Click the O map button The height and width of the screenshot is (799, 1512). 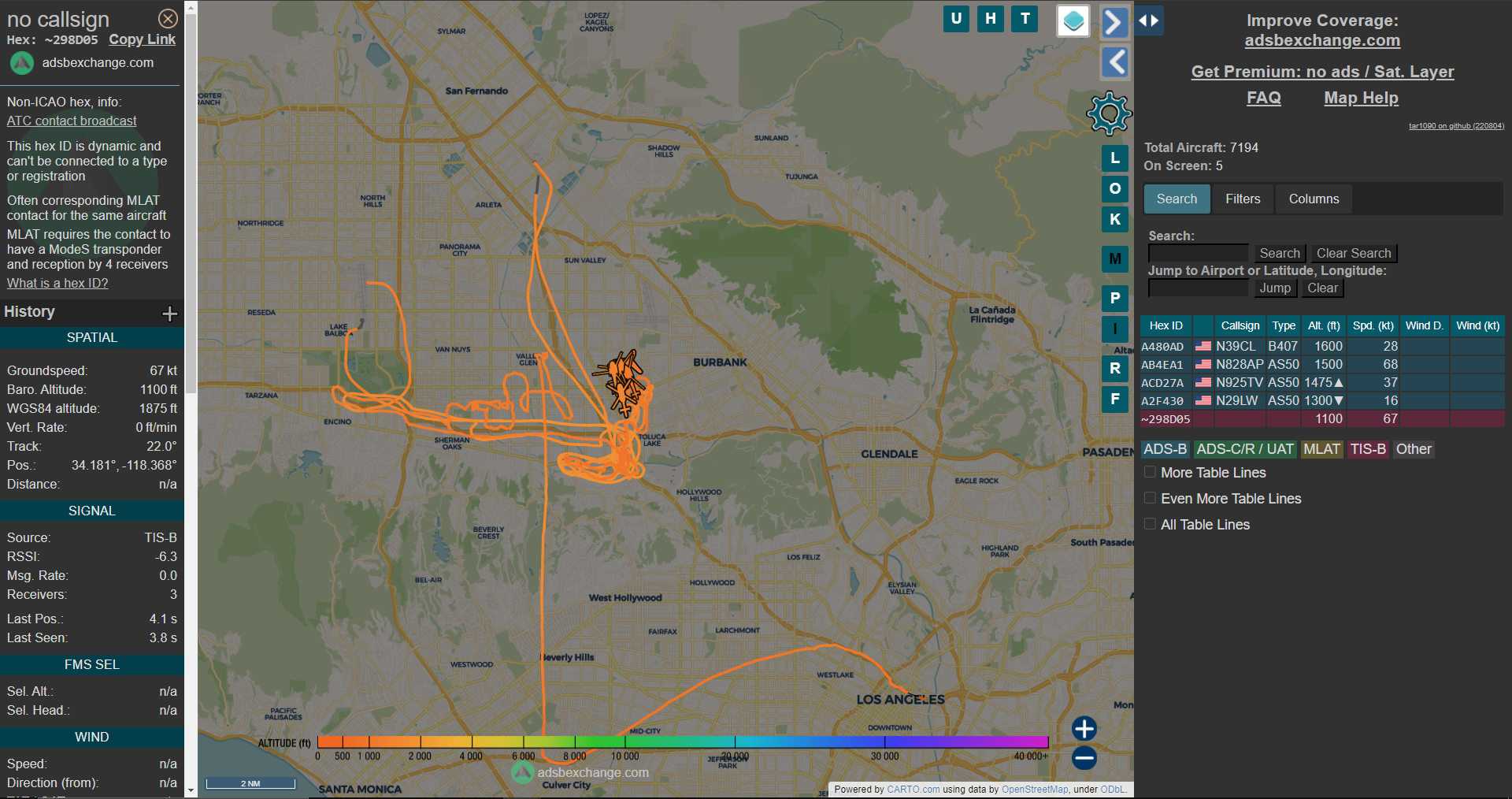point(1115,189)
